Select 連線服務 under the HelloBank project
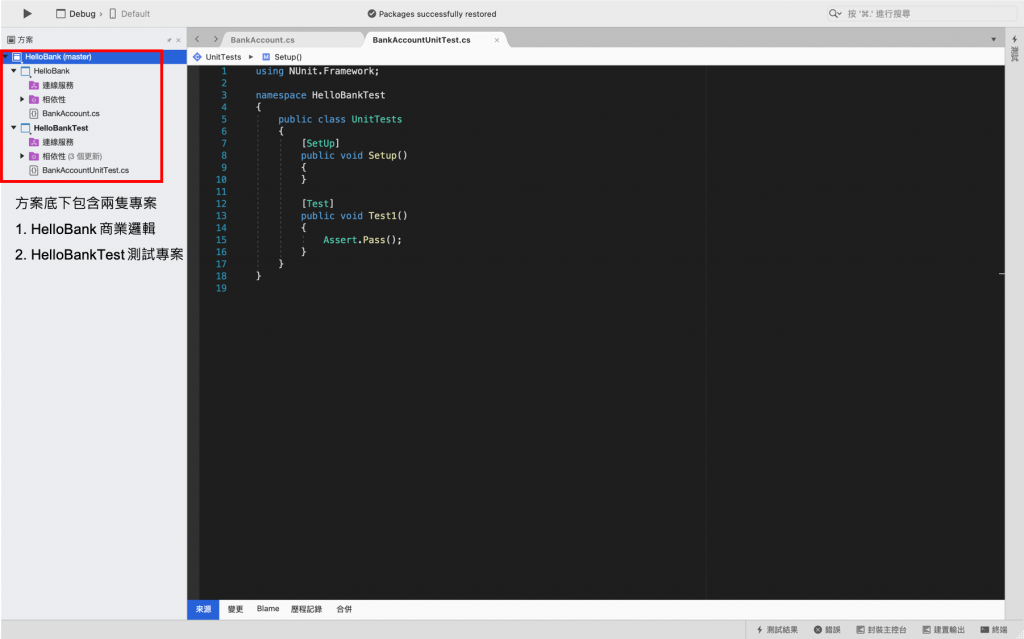The width and height of the screenshot is (1024, 639). coord(57,86)
